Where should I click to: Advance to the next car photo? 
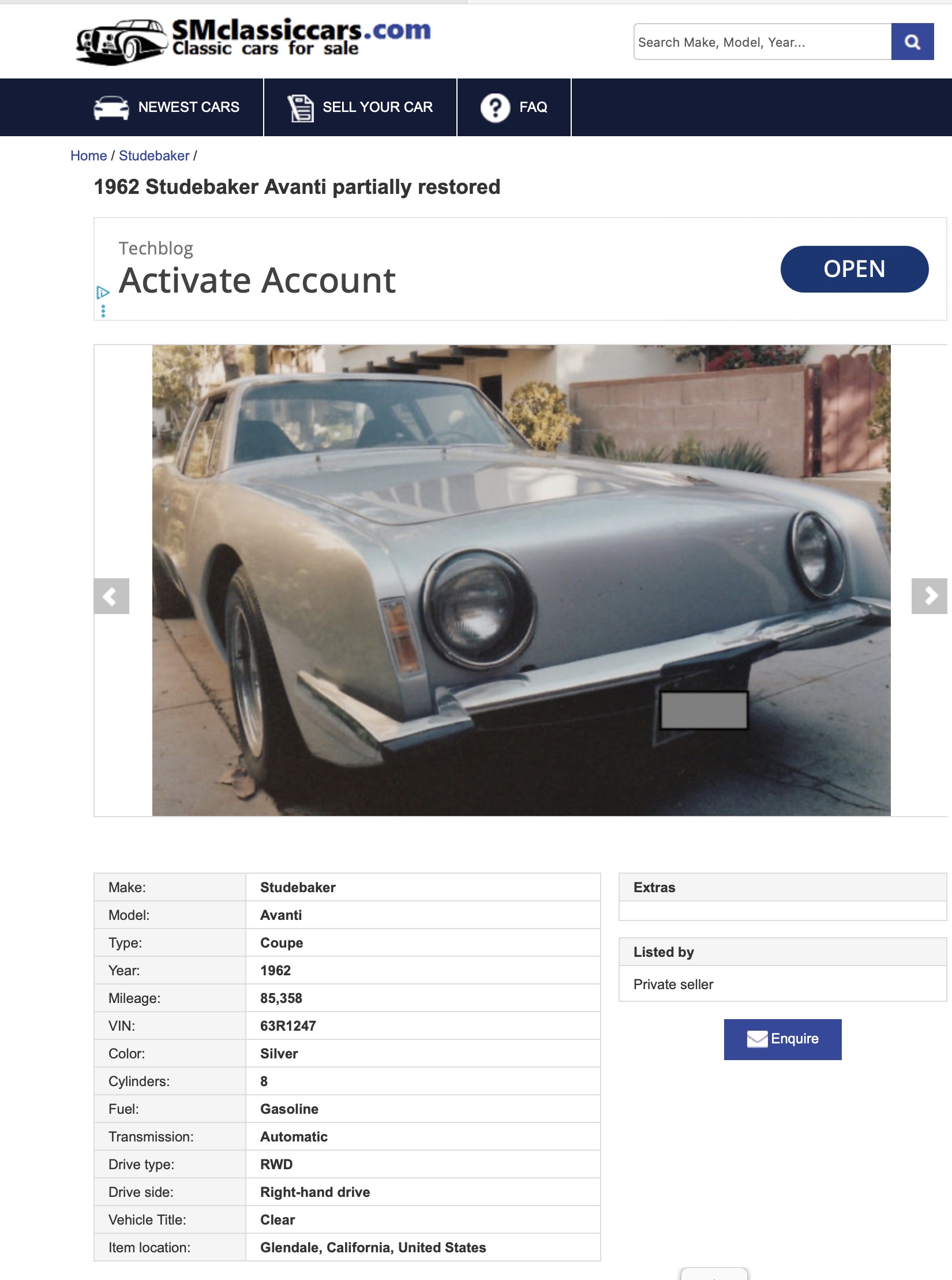click(929, 596)
